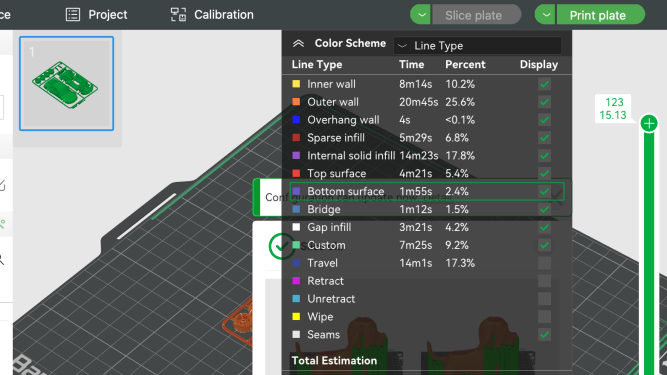Click the Project list icon
667x375 pixels.
73,15
